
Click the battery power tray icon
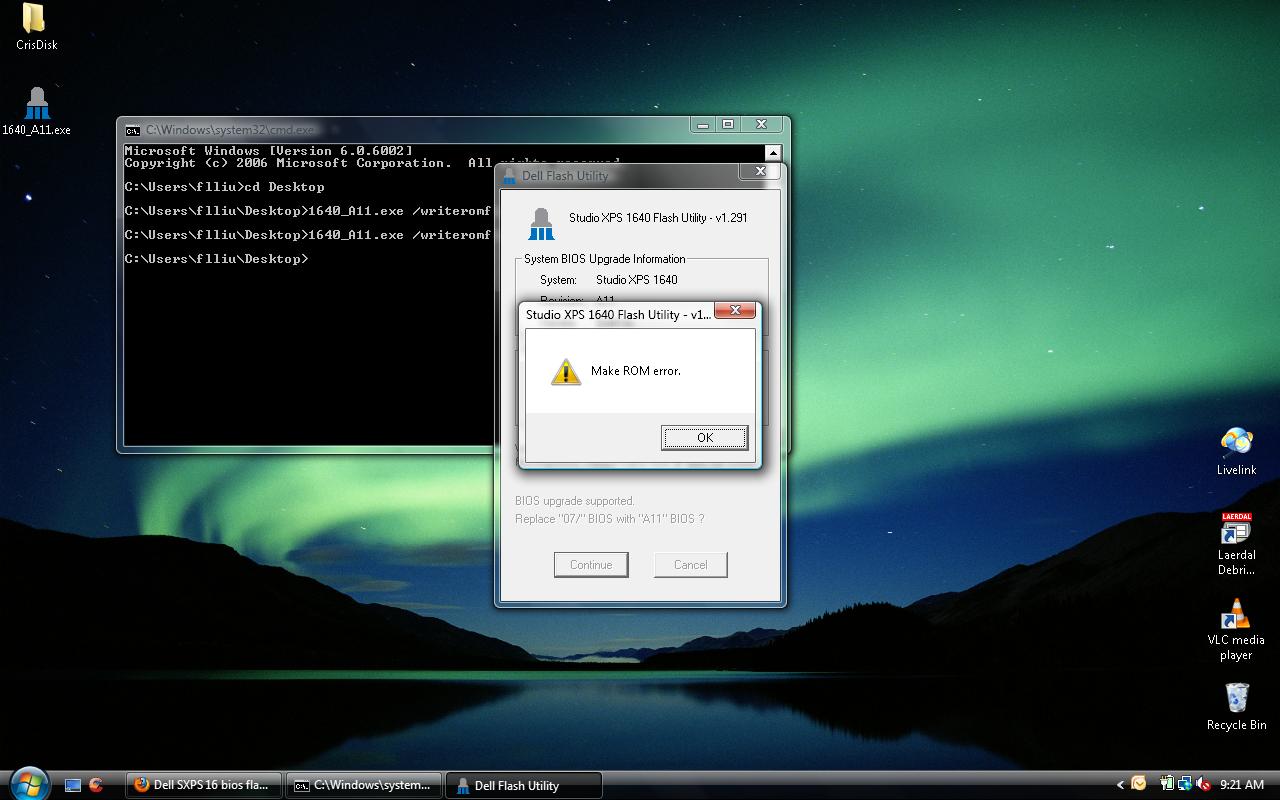[x=1167, y=784]
